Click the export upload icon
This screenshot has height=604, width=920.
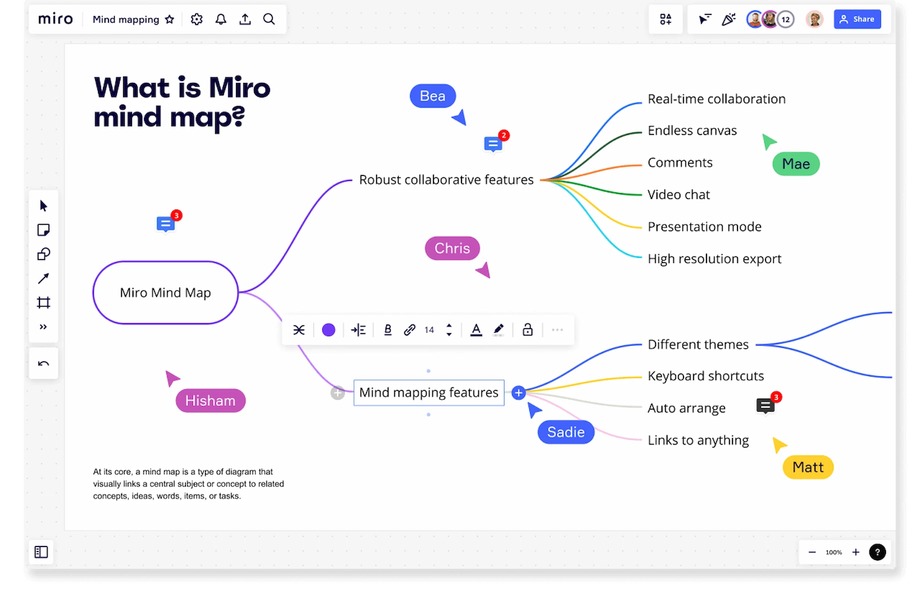245,19
